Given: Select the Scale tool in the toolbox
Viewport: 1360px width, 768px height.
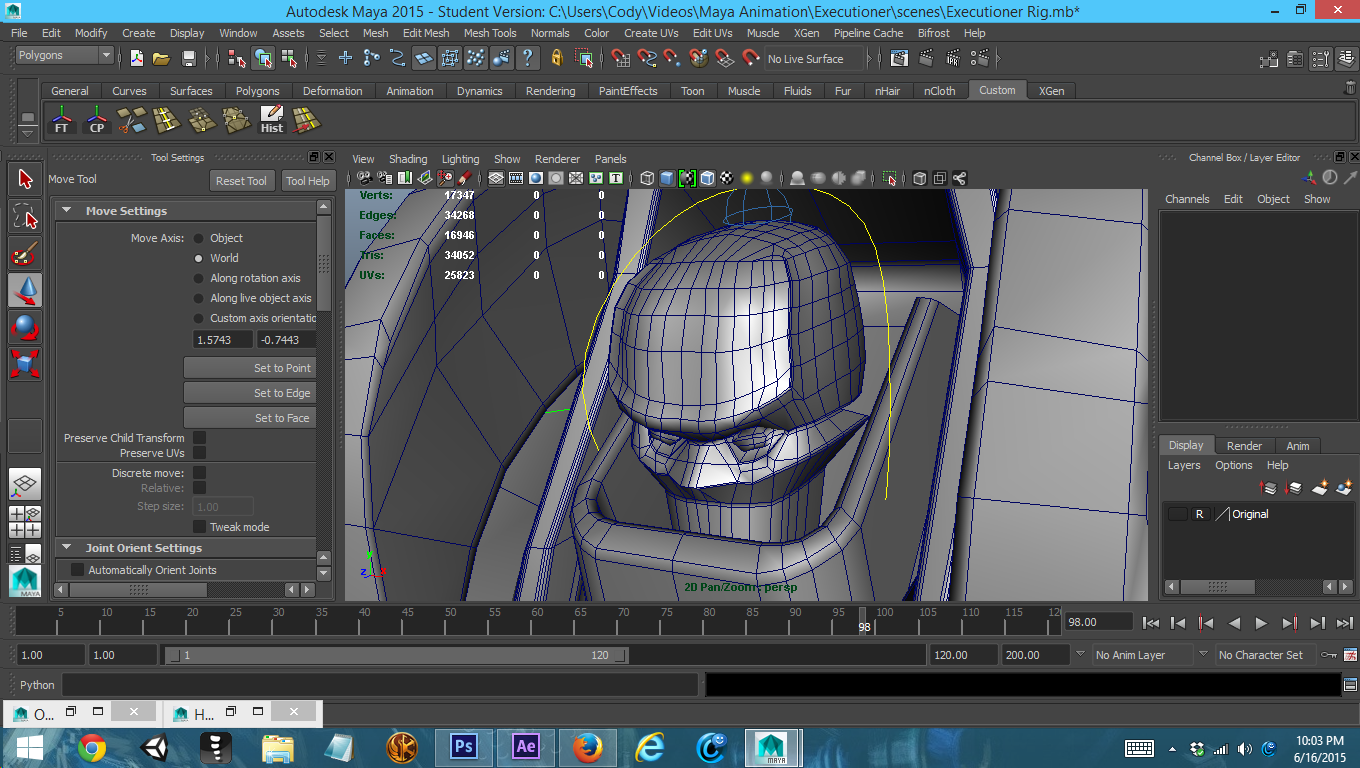Looking at the screenshot, I should coord(26,363).
